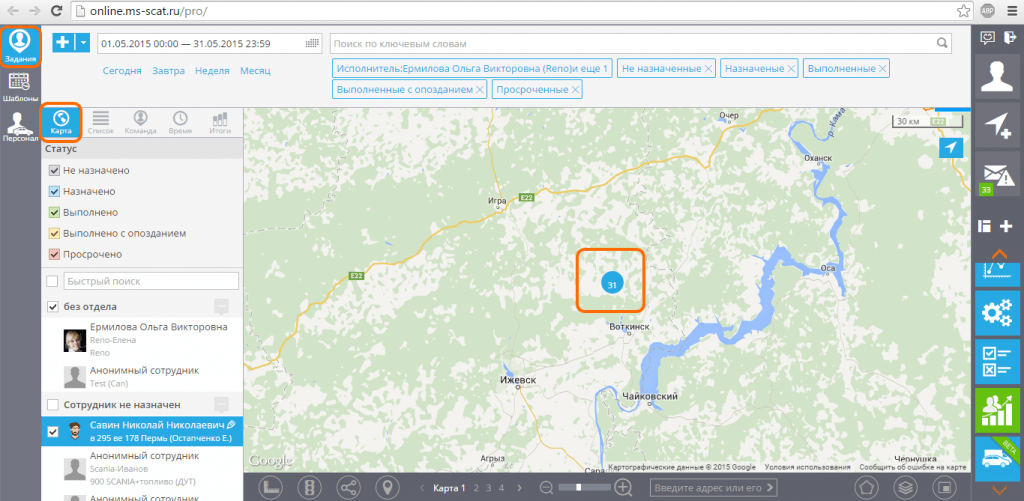Viewport: 1024px width, 501px height.
Task: Open the map layers stack icon
Action: (904, 487)
